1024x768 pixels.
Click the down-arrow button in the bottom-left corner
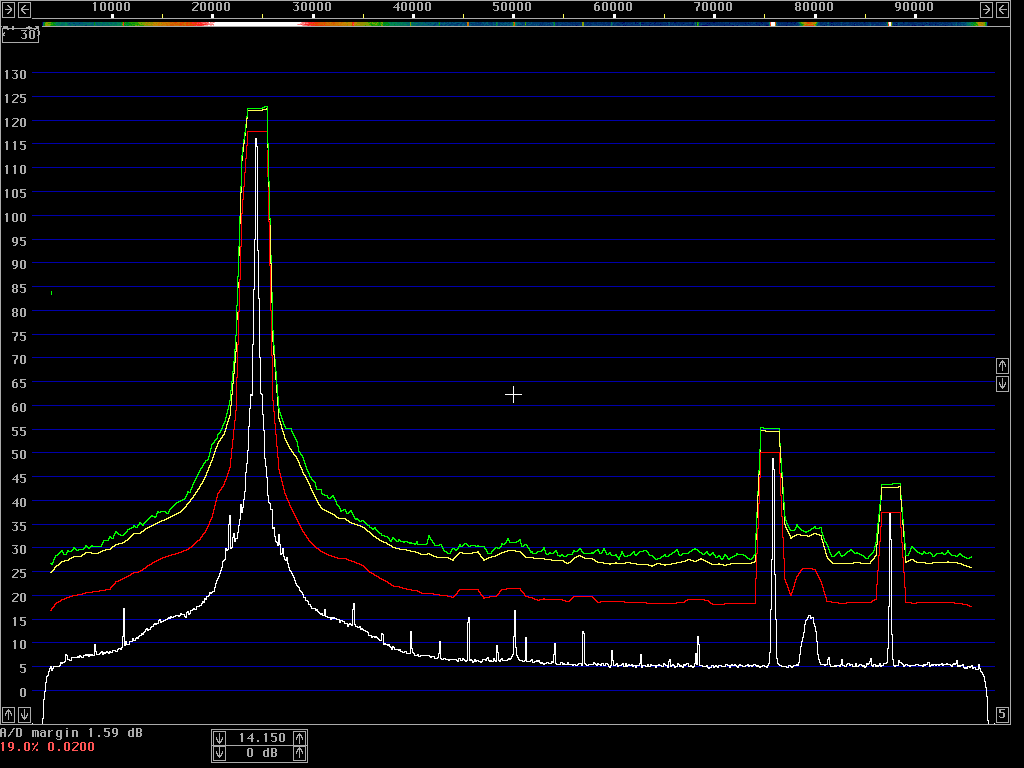coord(24,714)
